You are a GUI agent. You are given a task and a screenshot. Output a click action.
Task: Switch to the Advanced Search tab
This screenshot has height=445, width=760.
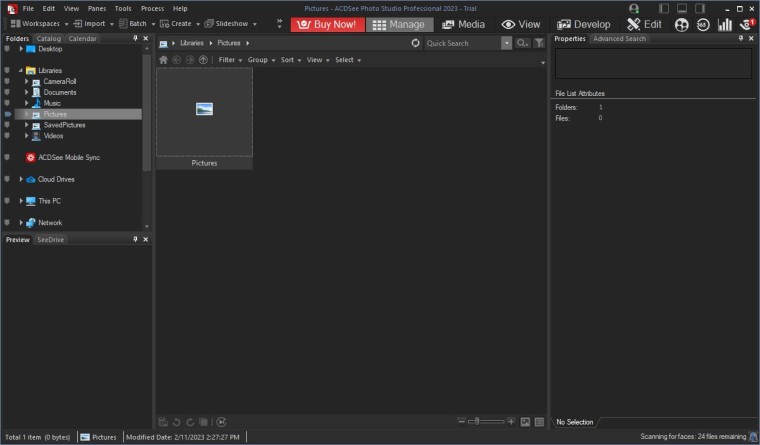[x=619, y=38]
